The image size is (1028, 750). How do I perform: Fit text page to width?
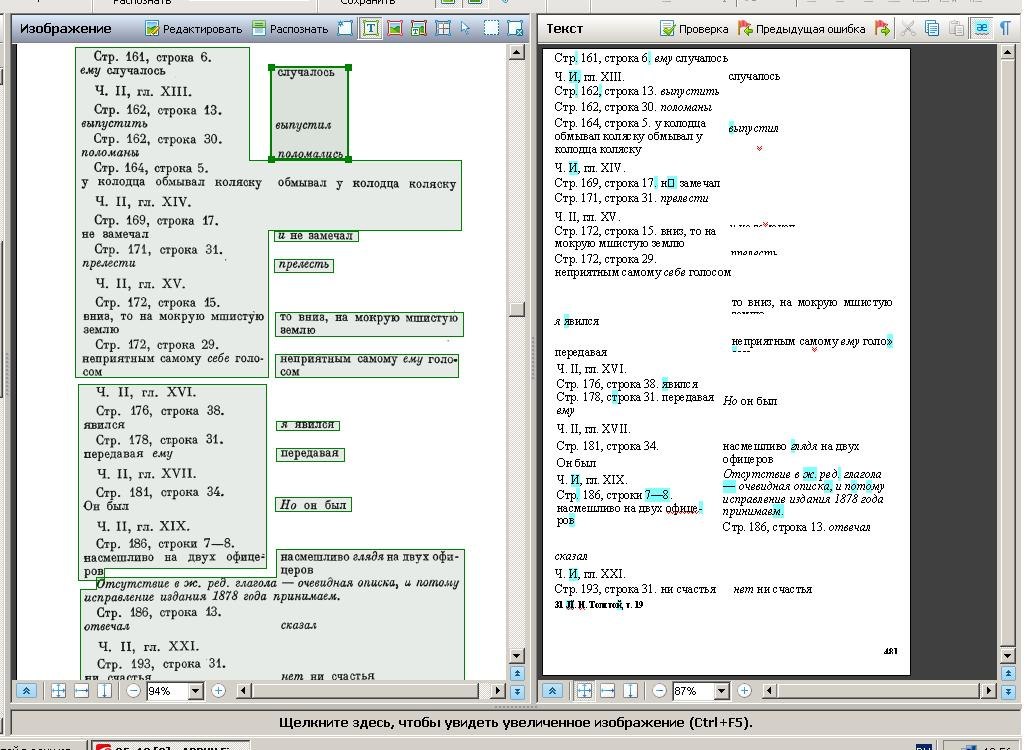[x=607, y=690]
